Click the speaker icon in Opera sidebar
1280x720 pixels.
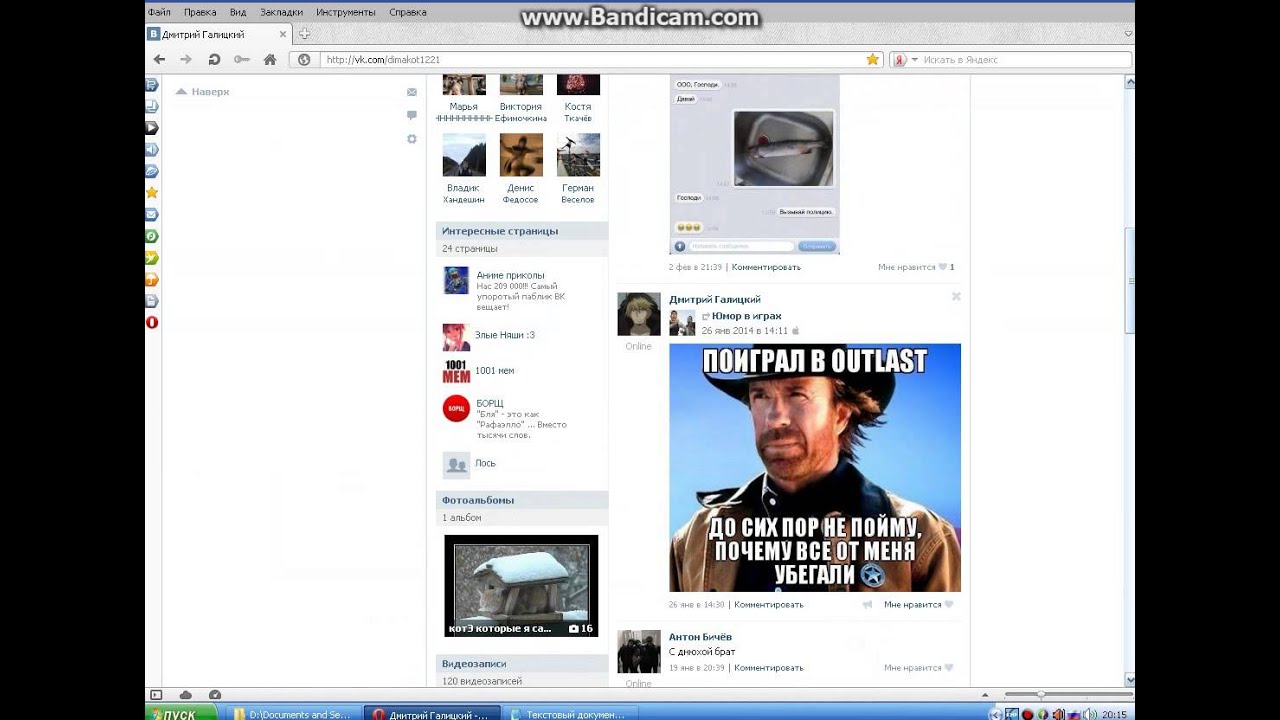click(152, 149)
